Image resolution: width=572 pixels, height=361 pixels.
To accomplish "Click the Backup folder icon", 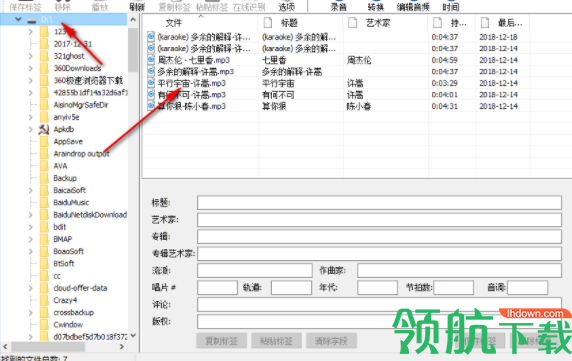I will click(44, 178).
